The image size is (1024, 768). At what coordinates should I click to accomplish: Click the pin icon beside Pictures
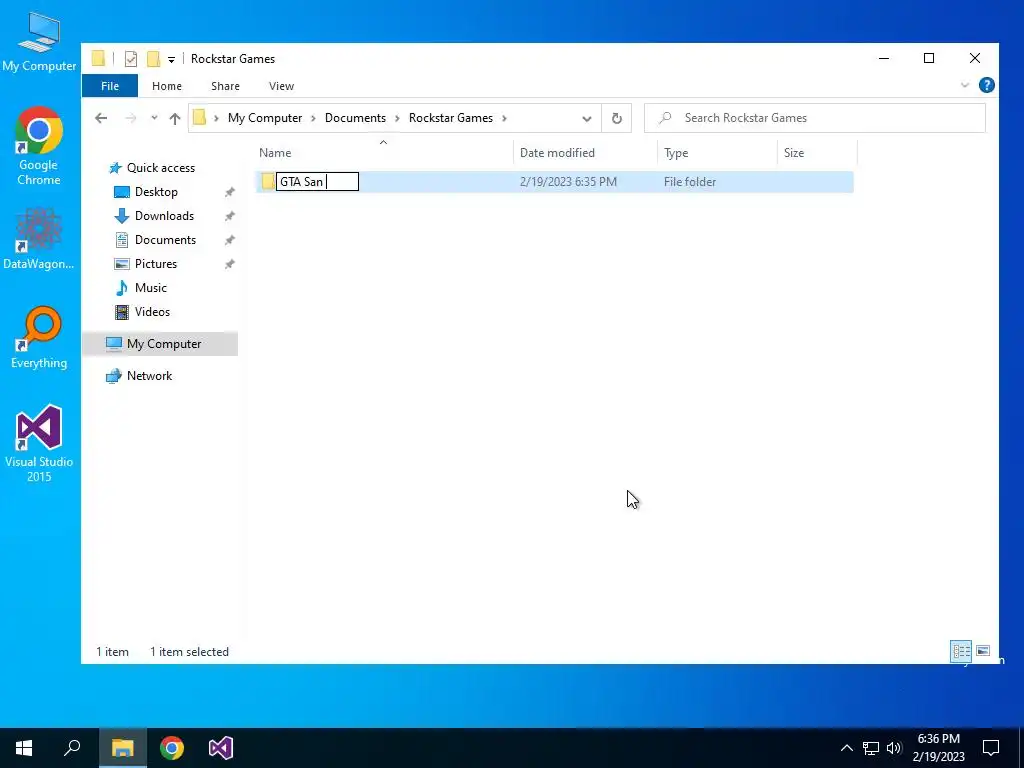point(229,264)
